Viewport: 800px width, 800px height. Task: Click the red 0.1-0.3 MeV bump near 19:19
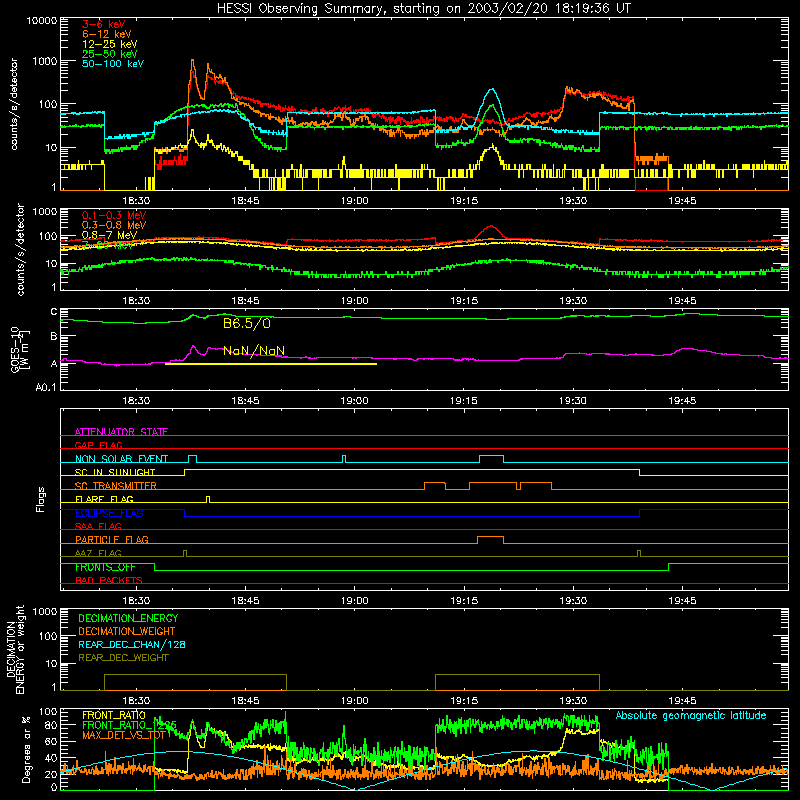point(491,227)
